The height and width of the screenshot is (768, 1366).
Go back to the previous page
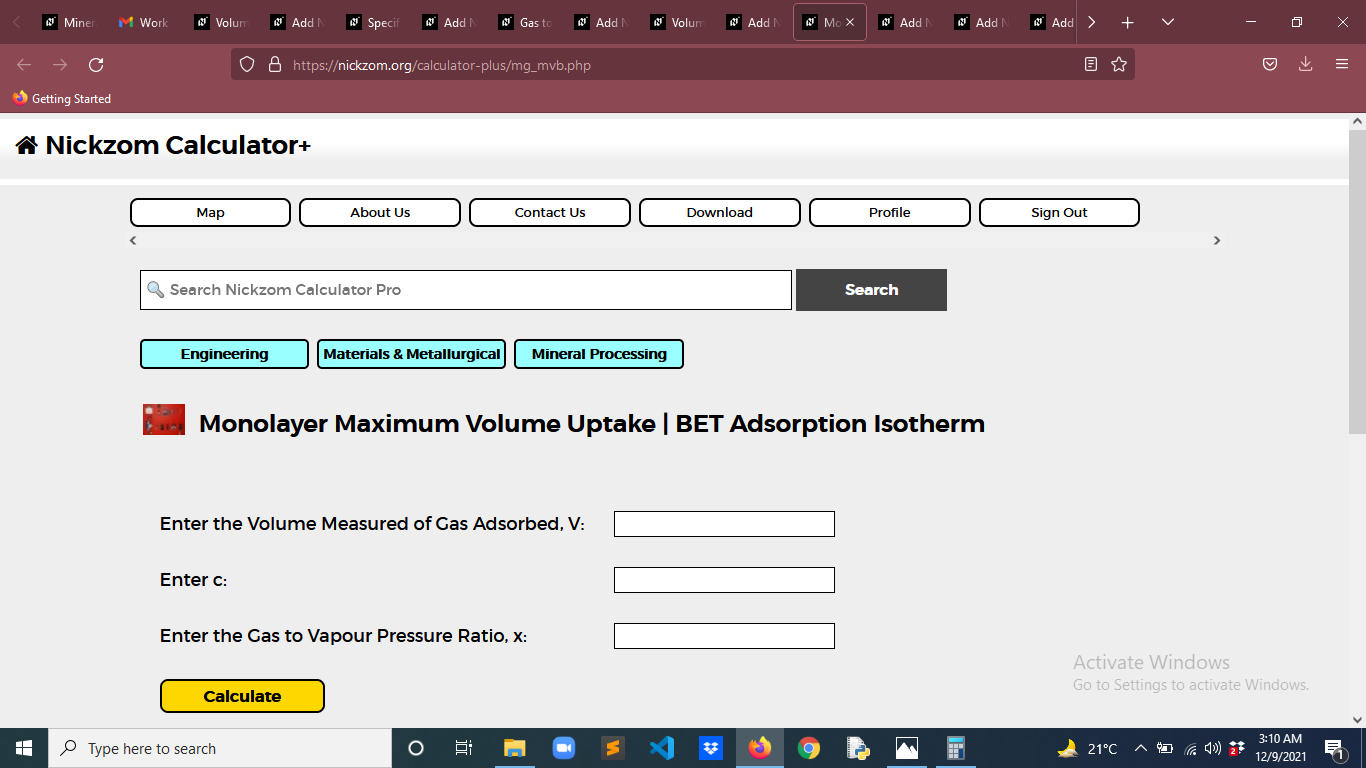point(24,65)
